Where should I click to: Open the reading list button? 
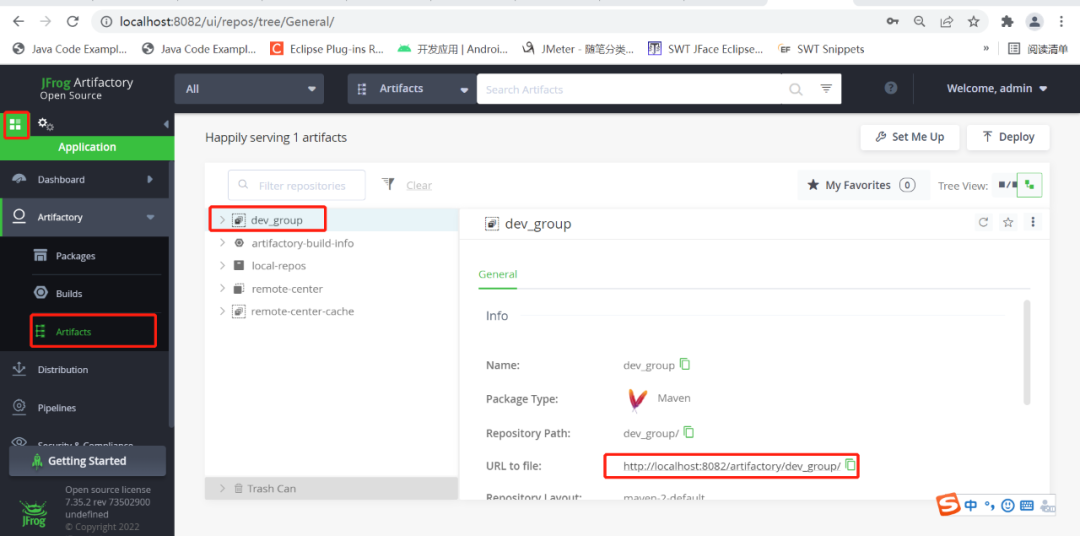pyautogui.click(x=1037, y=49)
